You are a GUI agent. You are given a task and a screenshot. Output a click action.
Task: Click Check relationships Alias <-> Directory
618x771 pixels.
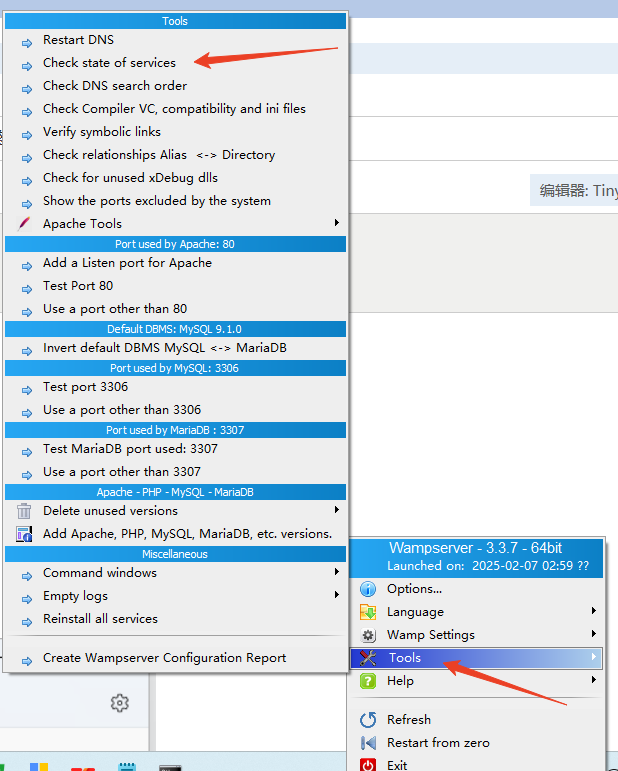click(176, 155)
